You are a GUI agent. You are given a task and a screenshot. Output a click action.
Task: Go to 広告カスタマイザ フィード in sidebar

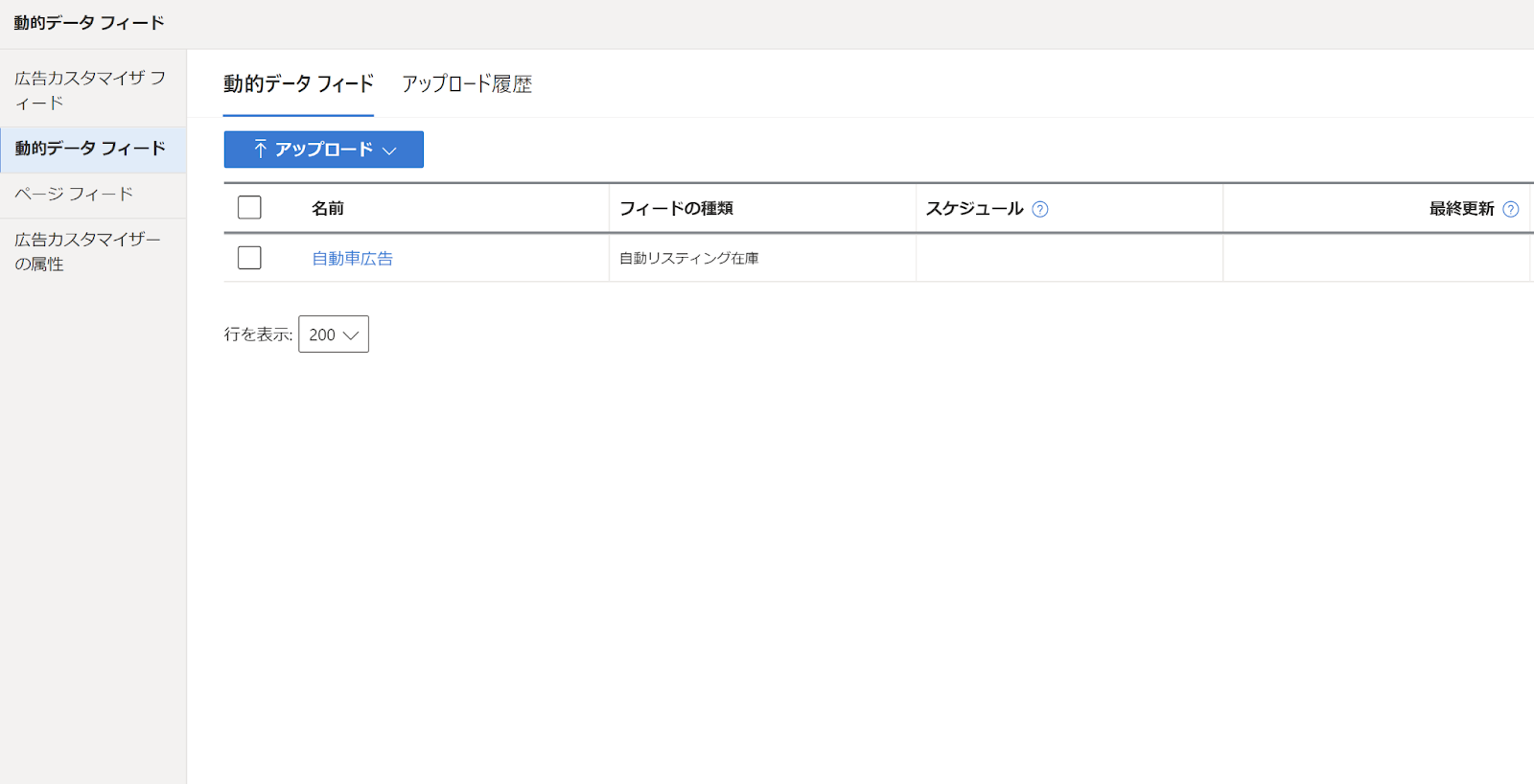(x=90, y=90)
